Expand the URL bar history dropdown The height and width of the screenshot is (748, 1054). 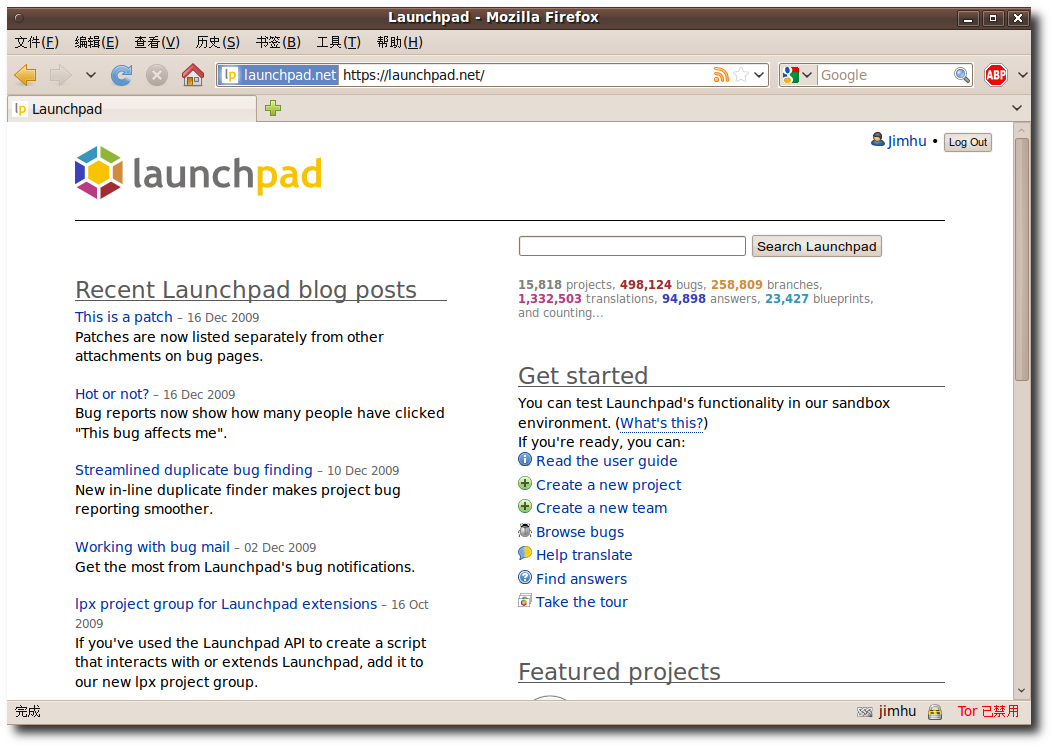[759, 75]
